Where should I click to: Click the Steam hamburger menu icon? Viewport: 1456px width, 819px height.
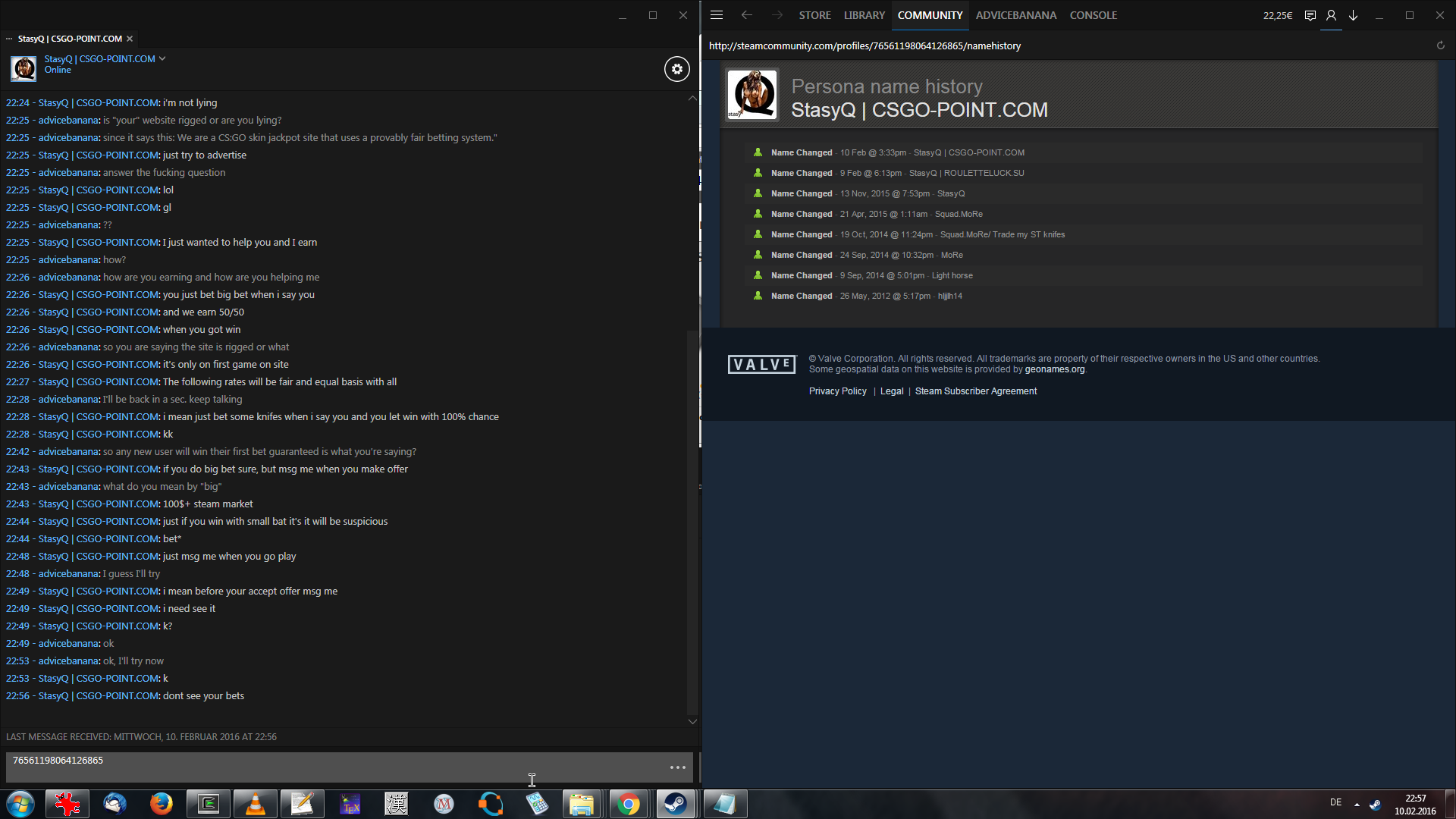(717, 15)
